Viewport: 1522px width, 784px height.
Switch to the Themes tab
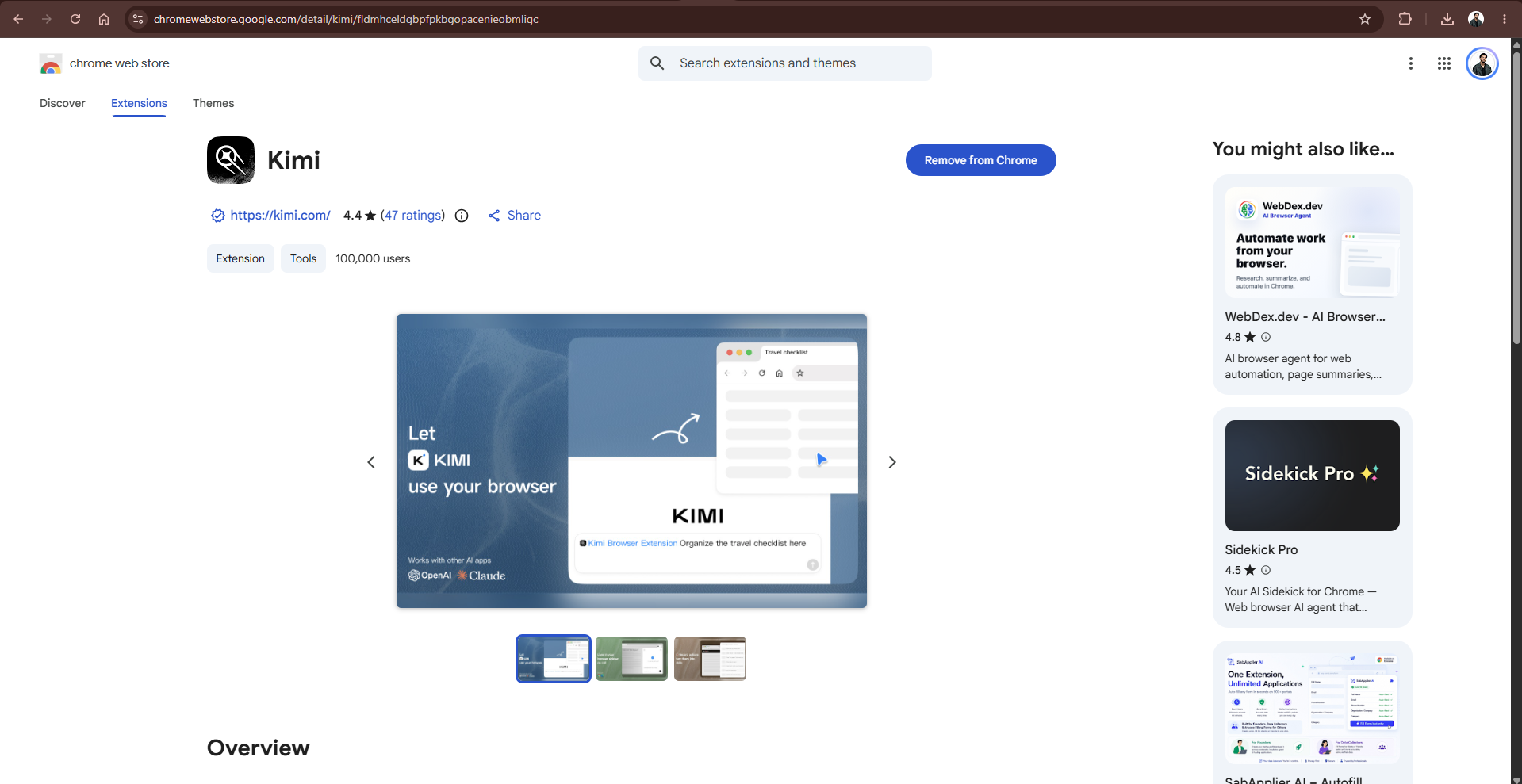pos(213,103)
